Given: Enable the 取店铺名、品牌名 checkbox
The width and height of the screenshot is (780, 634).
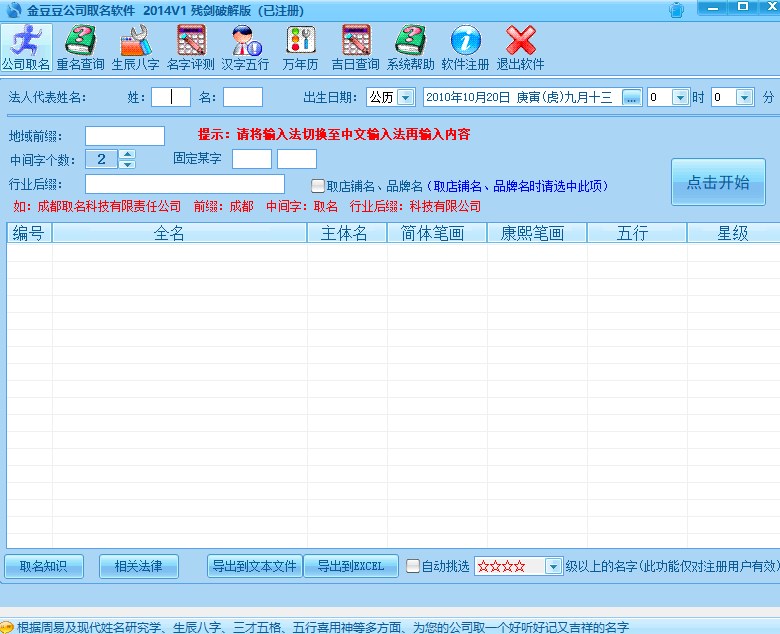Looking at the screenshot, I should tap(318, 186).
